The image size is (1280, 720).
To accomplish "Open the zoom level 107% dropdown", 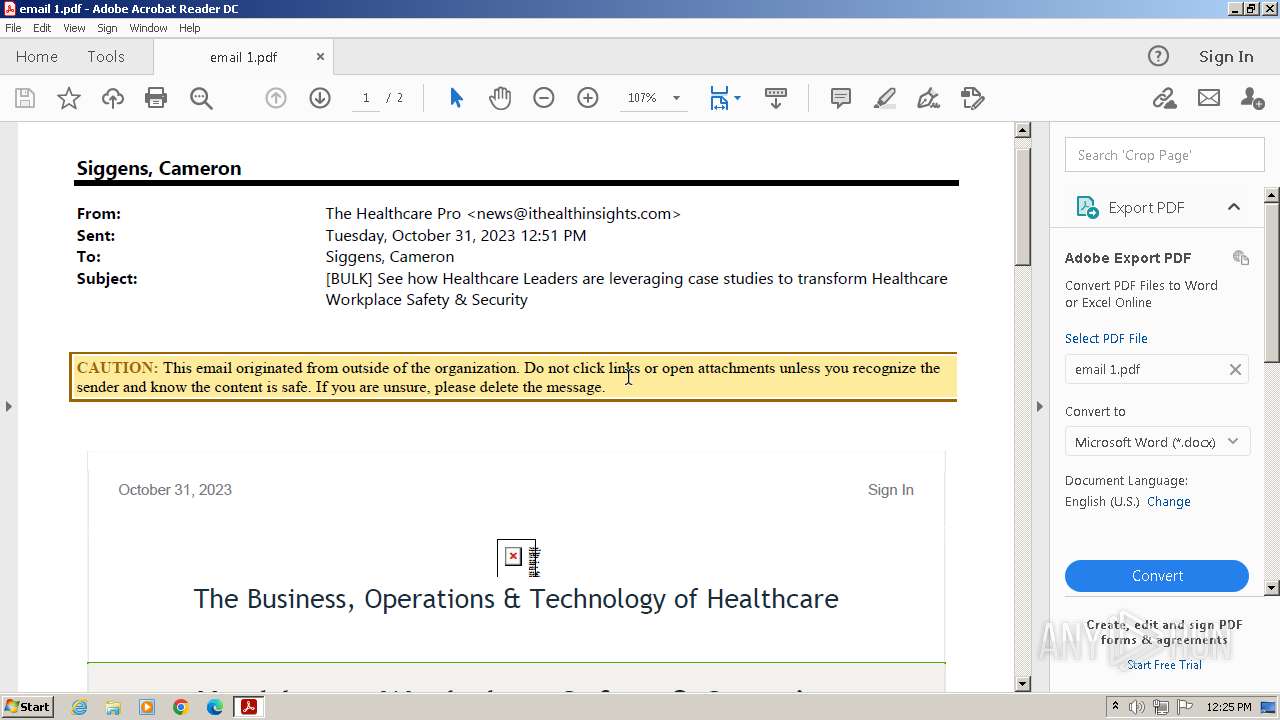I will (x=676, y=98).
